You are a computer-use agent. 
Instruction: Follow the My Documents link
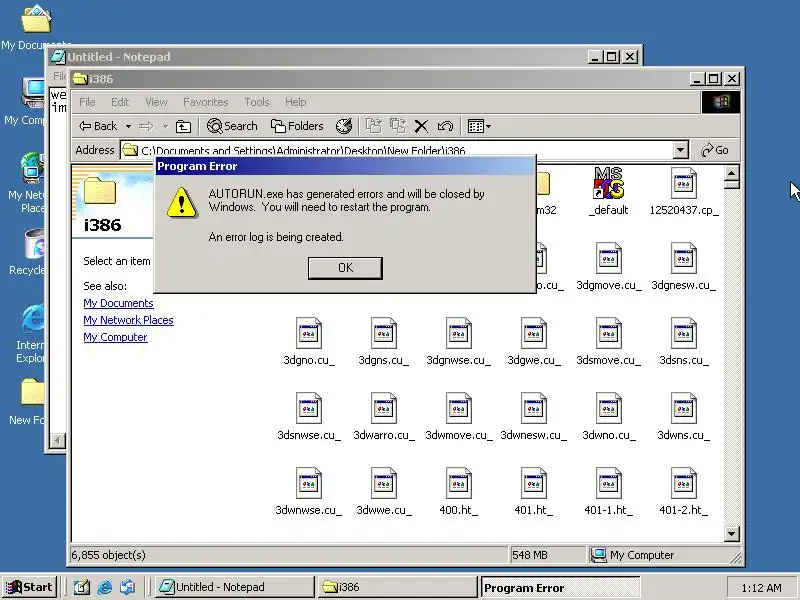coord(118,303)
